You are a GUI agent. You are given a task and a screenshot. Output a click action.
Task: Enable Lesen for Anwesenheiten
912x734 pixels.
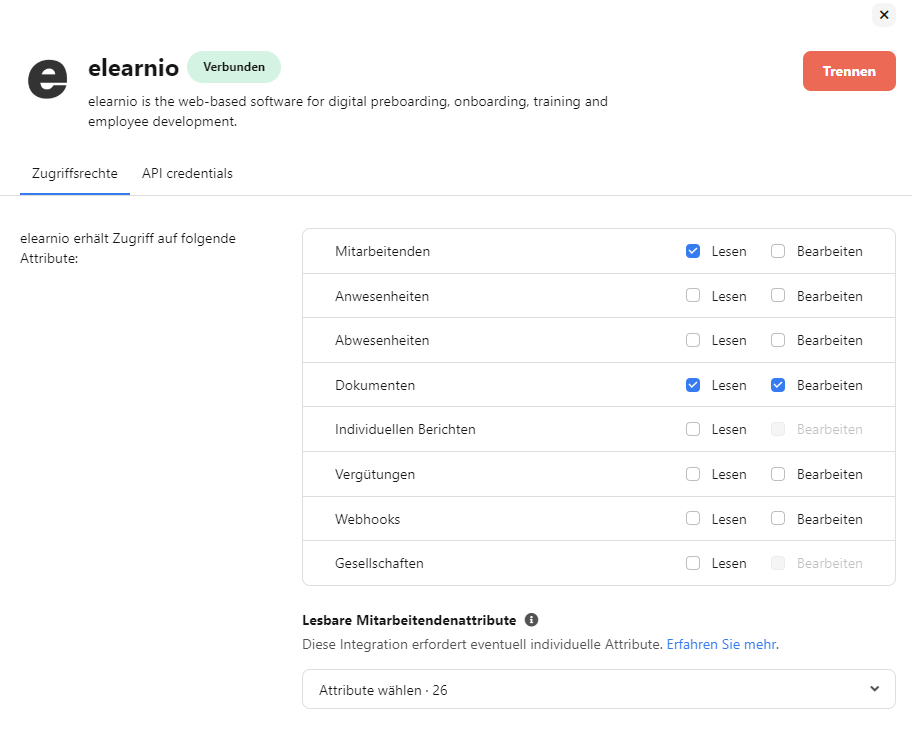pyautogui.click(x=693, y=295)
